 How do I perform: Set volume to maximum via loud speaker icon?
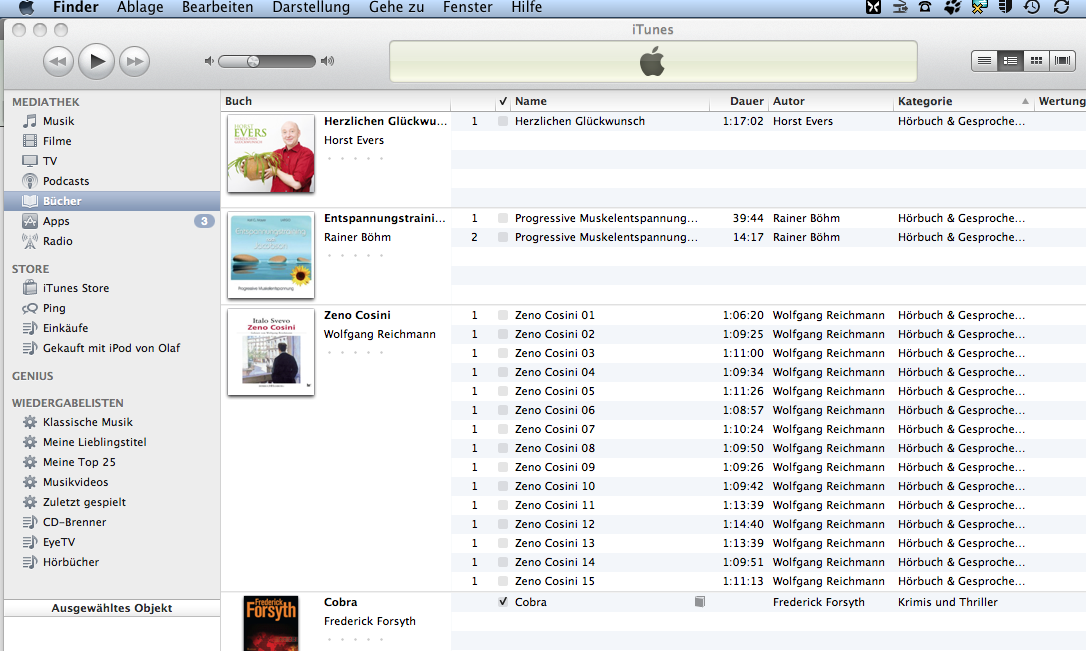(x=328, y=62)
